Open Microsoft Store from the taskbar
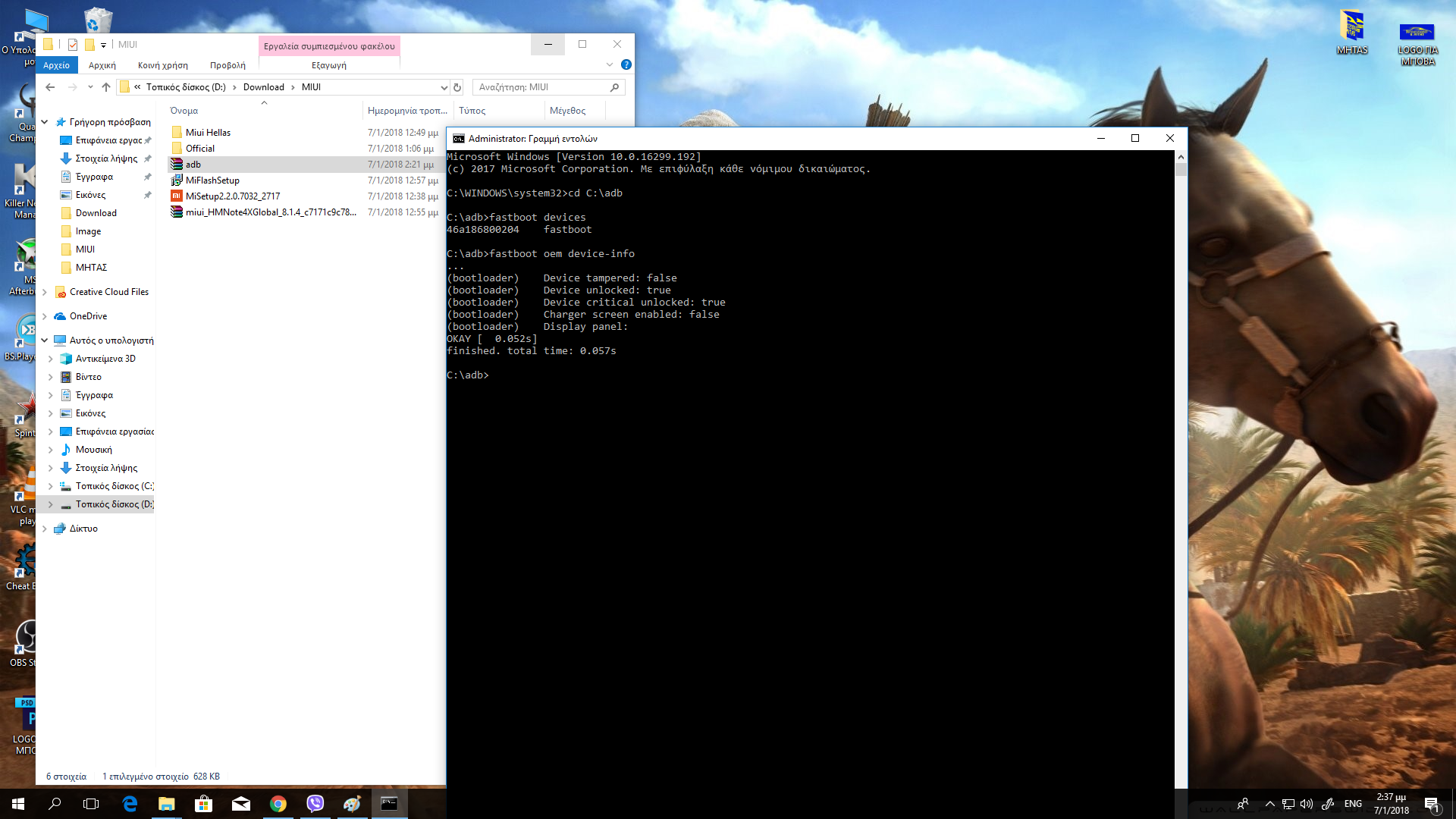Screen dimensions: 1456x819 203,804
